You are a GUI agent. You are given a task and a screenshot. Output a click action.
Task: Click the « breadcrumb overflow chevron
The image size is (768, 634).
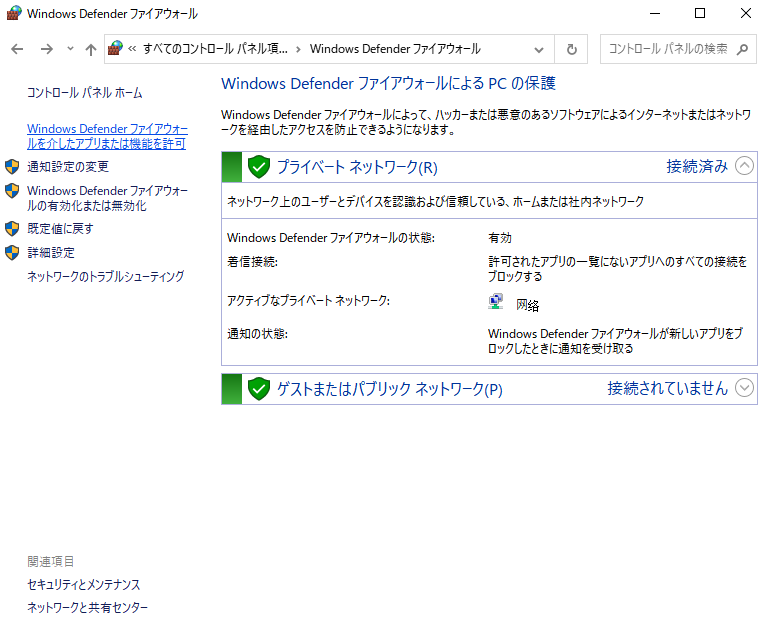point(132,49)
